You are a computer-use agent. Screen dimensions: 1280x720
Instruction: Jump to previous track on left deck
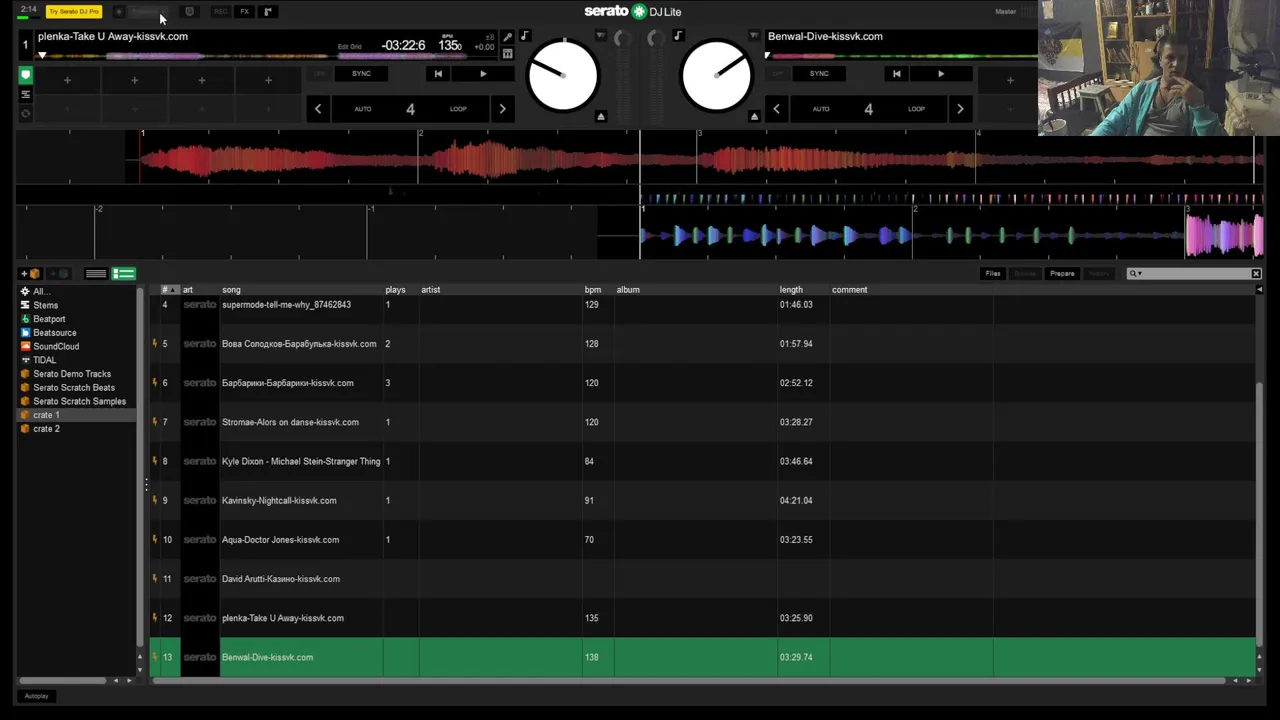coord(438,73)
